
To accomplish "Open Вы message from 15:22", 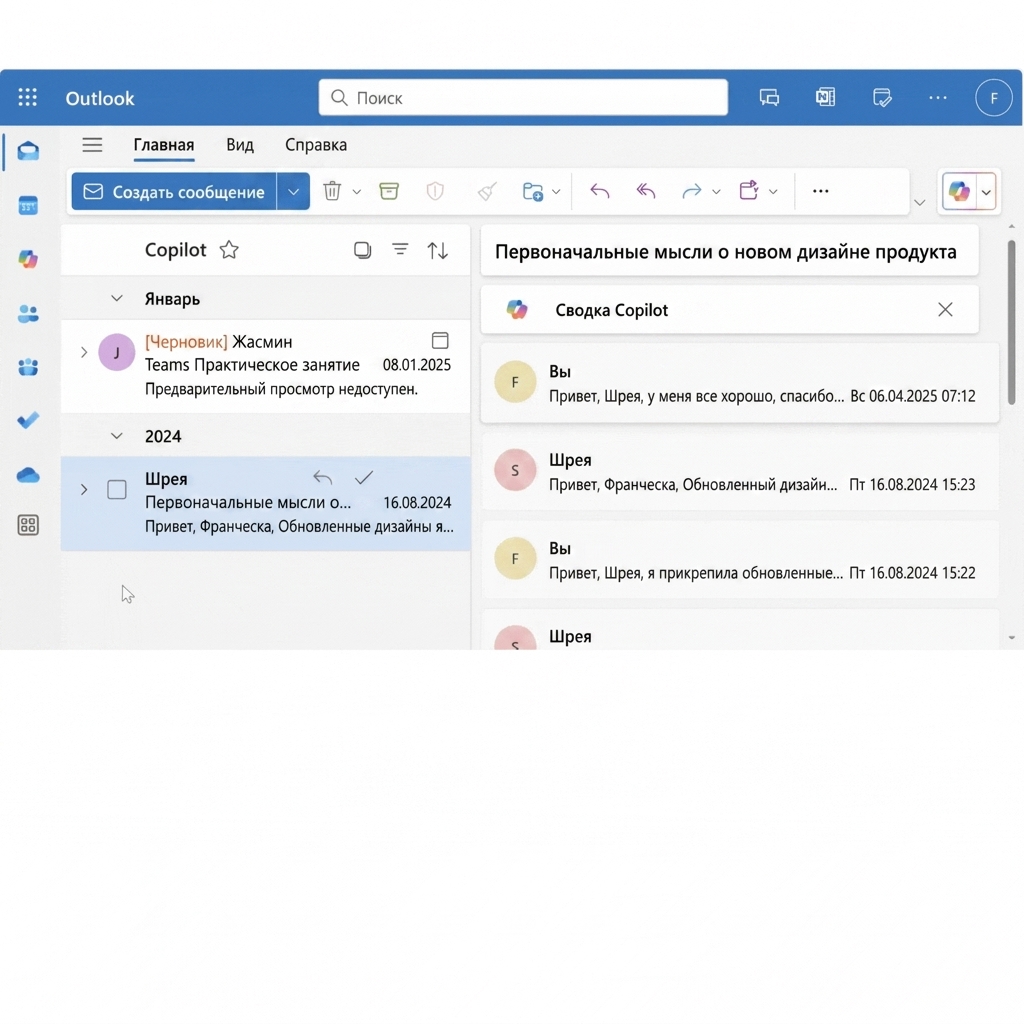I will point(740,560).
